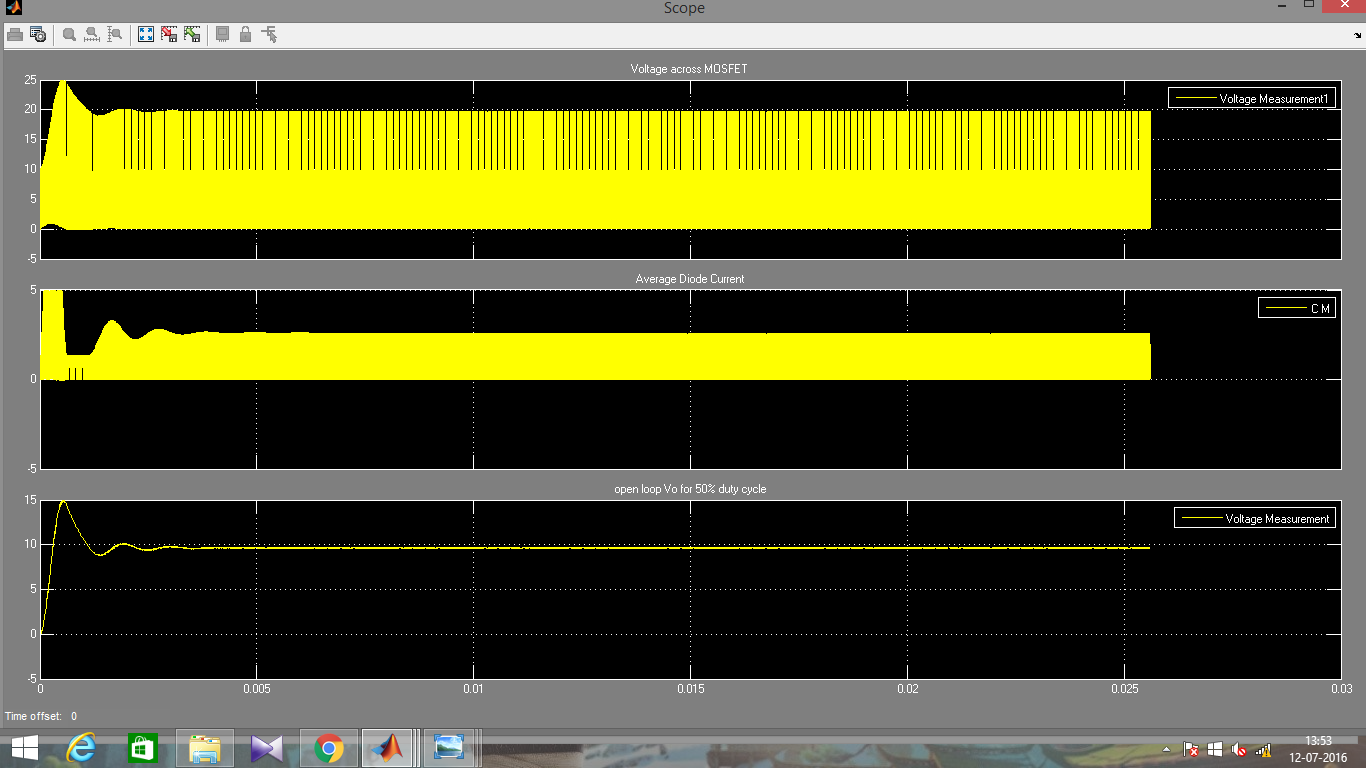Open File Explorer from the taskbar
The width and height of the screenshot is (1366, 768).
pos(205,748)
